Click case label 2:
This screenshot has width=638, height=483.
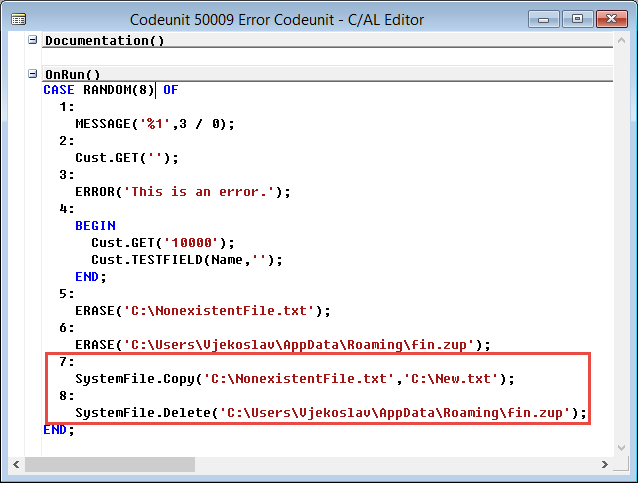(x=67, y=141)
